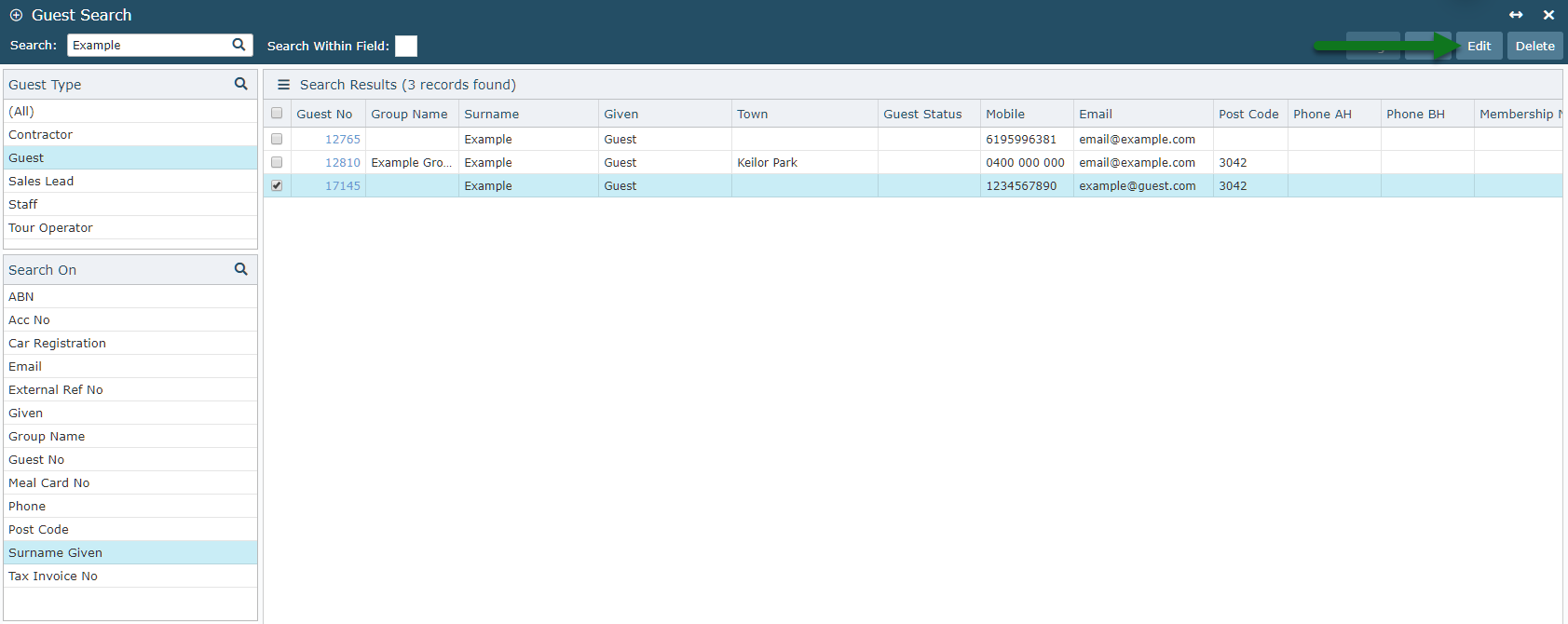Click the 'Example Gro...' group name cell
Image resolution: width=1568 pixels, height=624 pixels.
click(x=412, y=162)
